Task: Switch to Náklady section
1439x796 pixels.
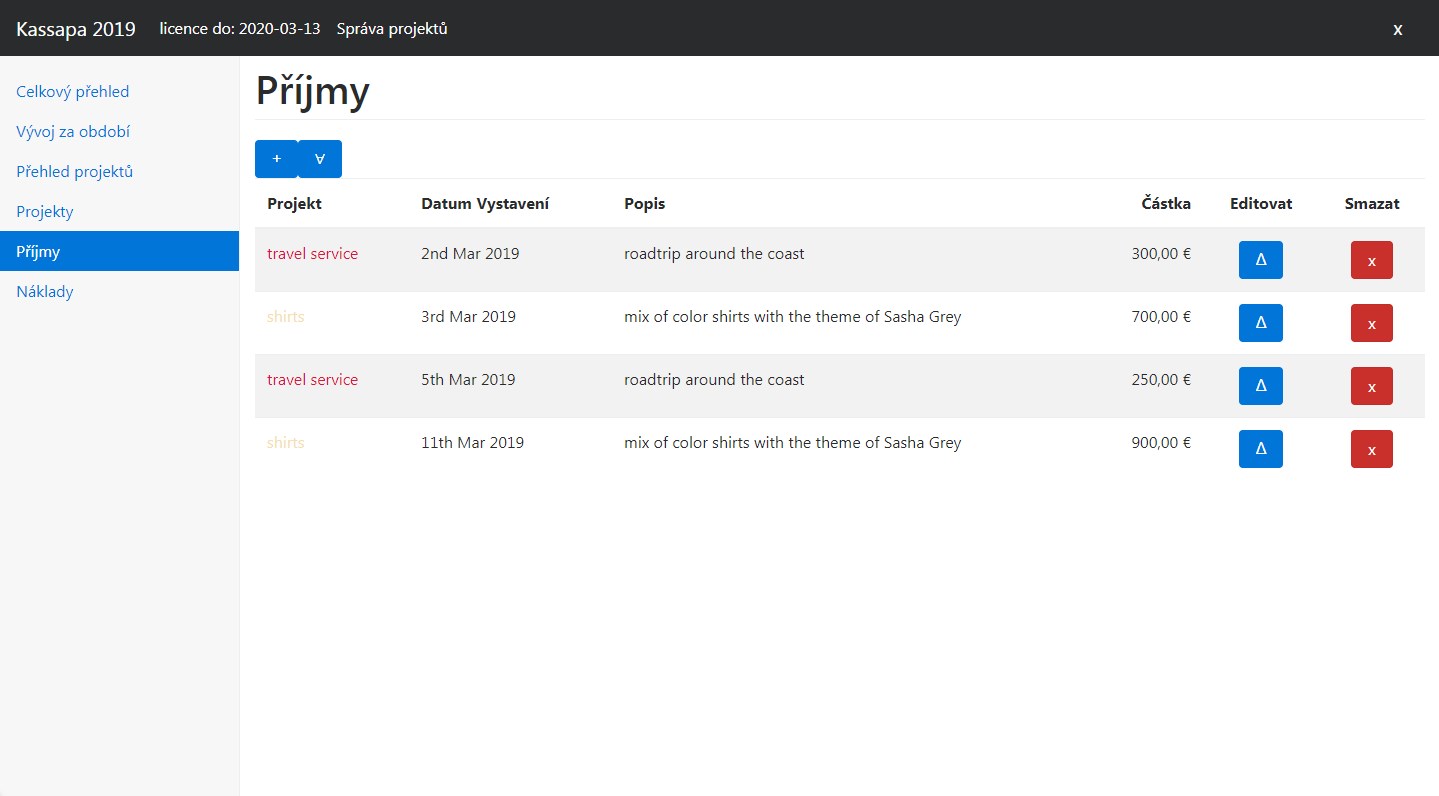Action: [45, 292]
